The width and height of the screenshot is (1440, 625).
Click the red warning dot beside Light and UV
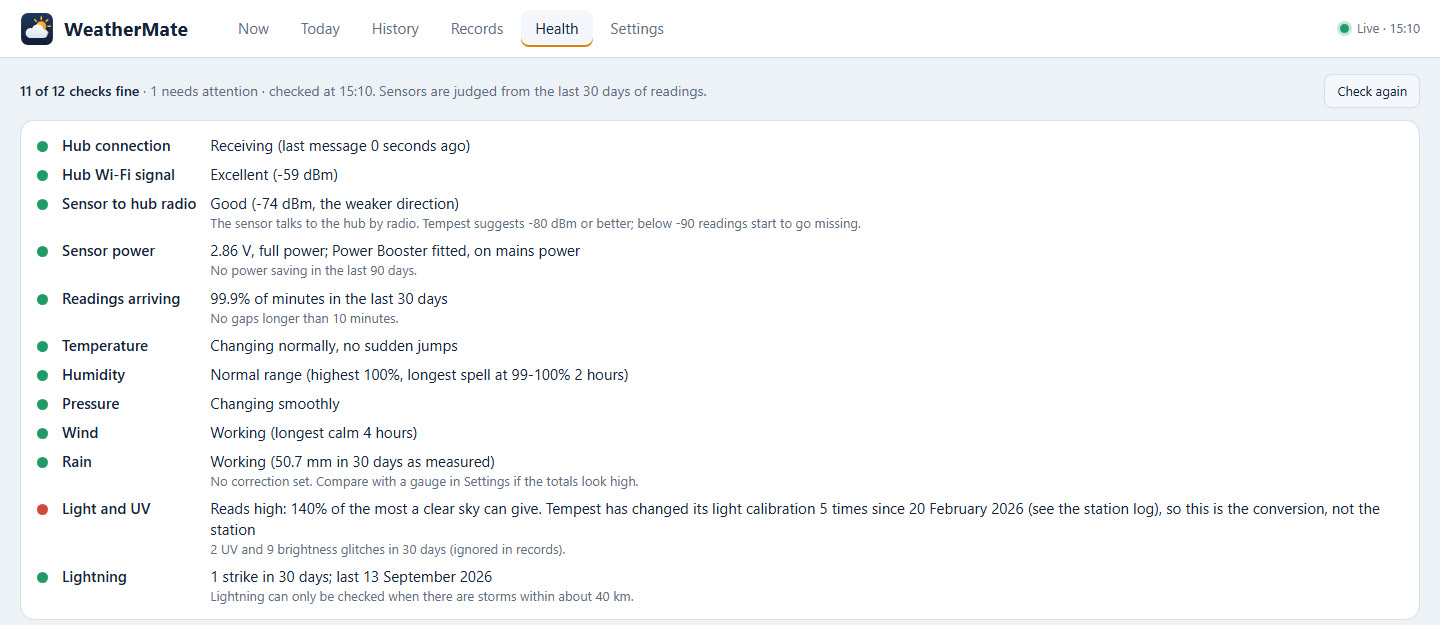click(43, 509)
